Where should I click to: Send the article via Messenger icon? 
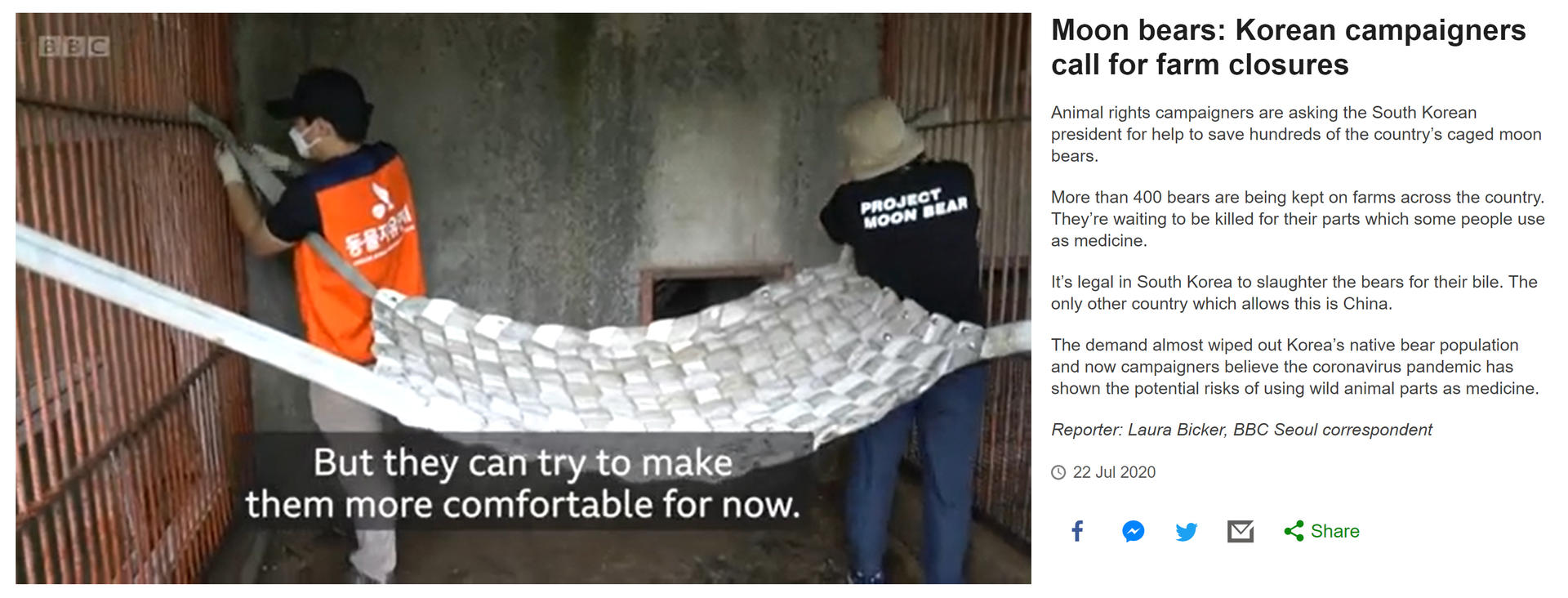1133,531
